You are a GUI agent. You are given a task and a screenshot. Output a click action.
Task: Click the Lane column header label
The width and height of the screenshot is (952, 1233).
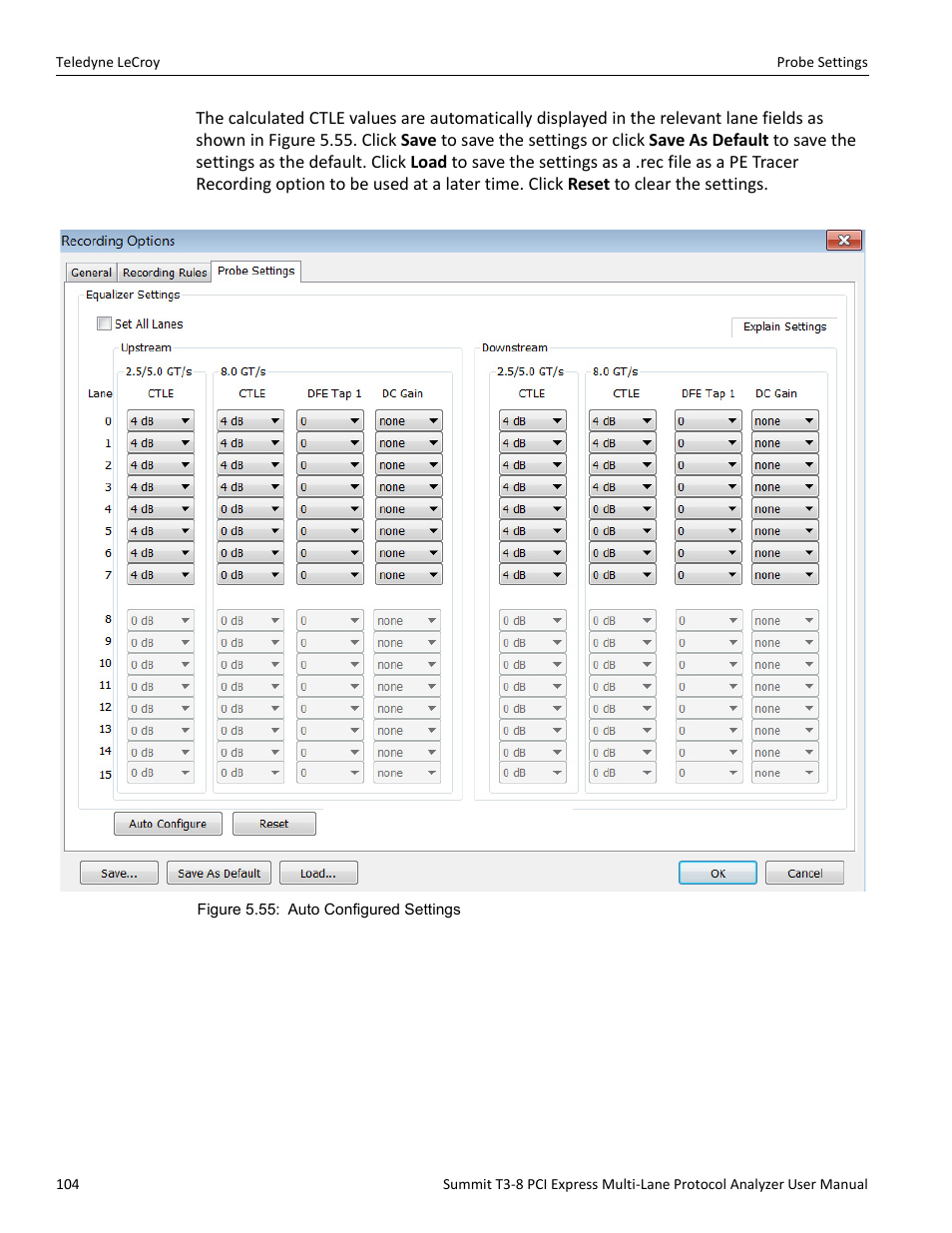click(100, 393)
